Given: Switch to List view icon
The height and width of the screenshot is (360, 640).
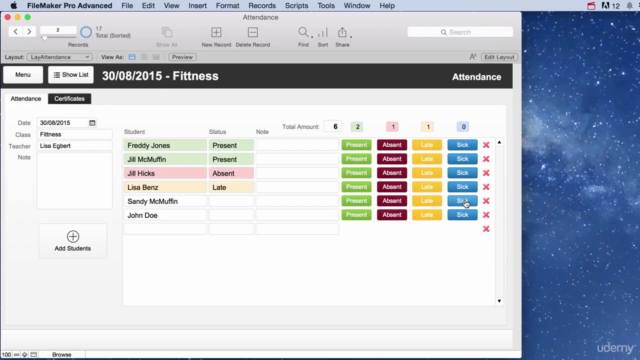Looking at the screenshot, I should pos(144,57).
